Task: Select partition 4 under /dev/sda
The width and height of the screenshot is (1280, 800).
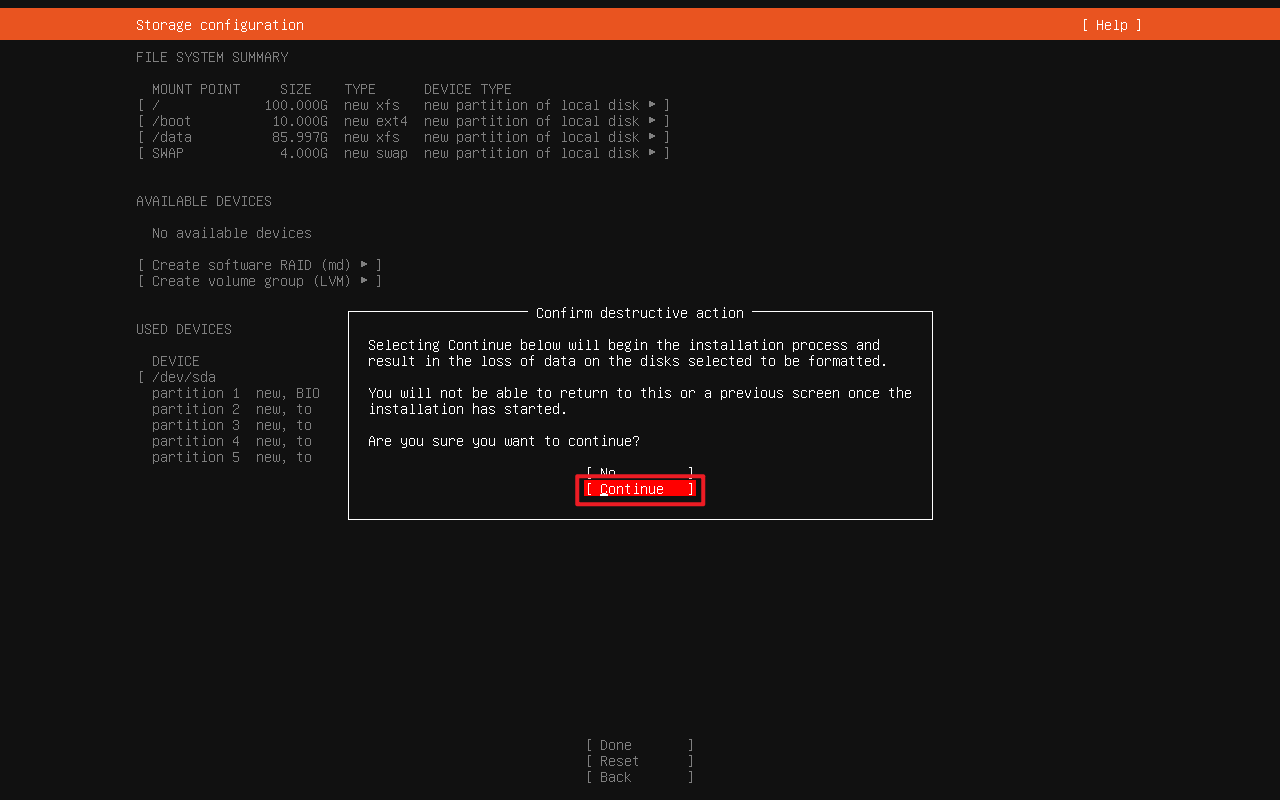Action: click(x=232, y=441)
